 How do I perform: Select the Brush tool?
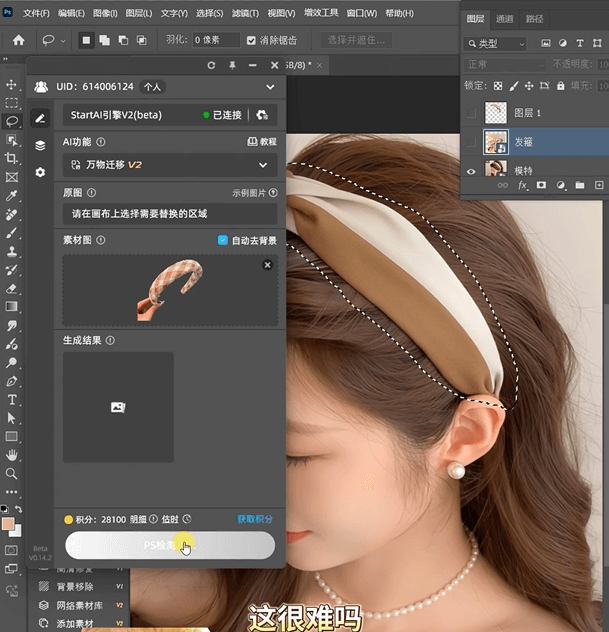pos(11,233)
